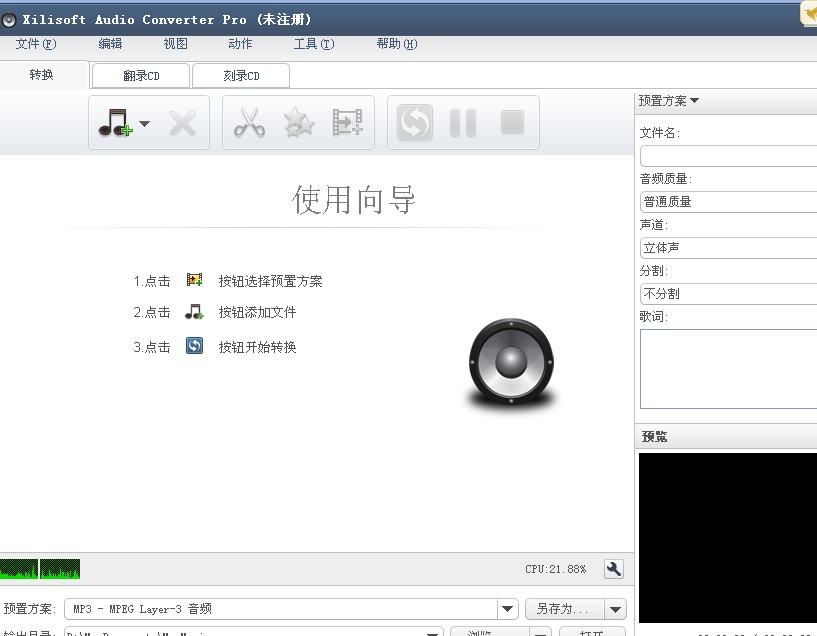Open settings via the wrench icon

pos(614,569)
